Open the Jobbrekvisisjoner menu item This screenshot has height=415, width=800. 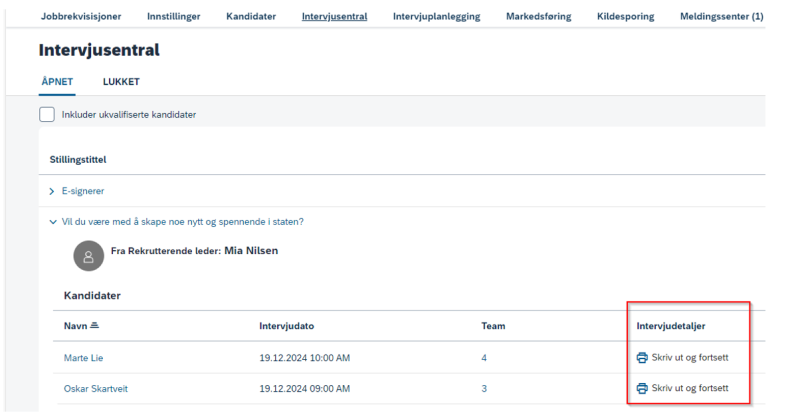pyautogui.click(x=81, y=16)
